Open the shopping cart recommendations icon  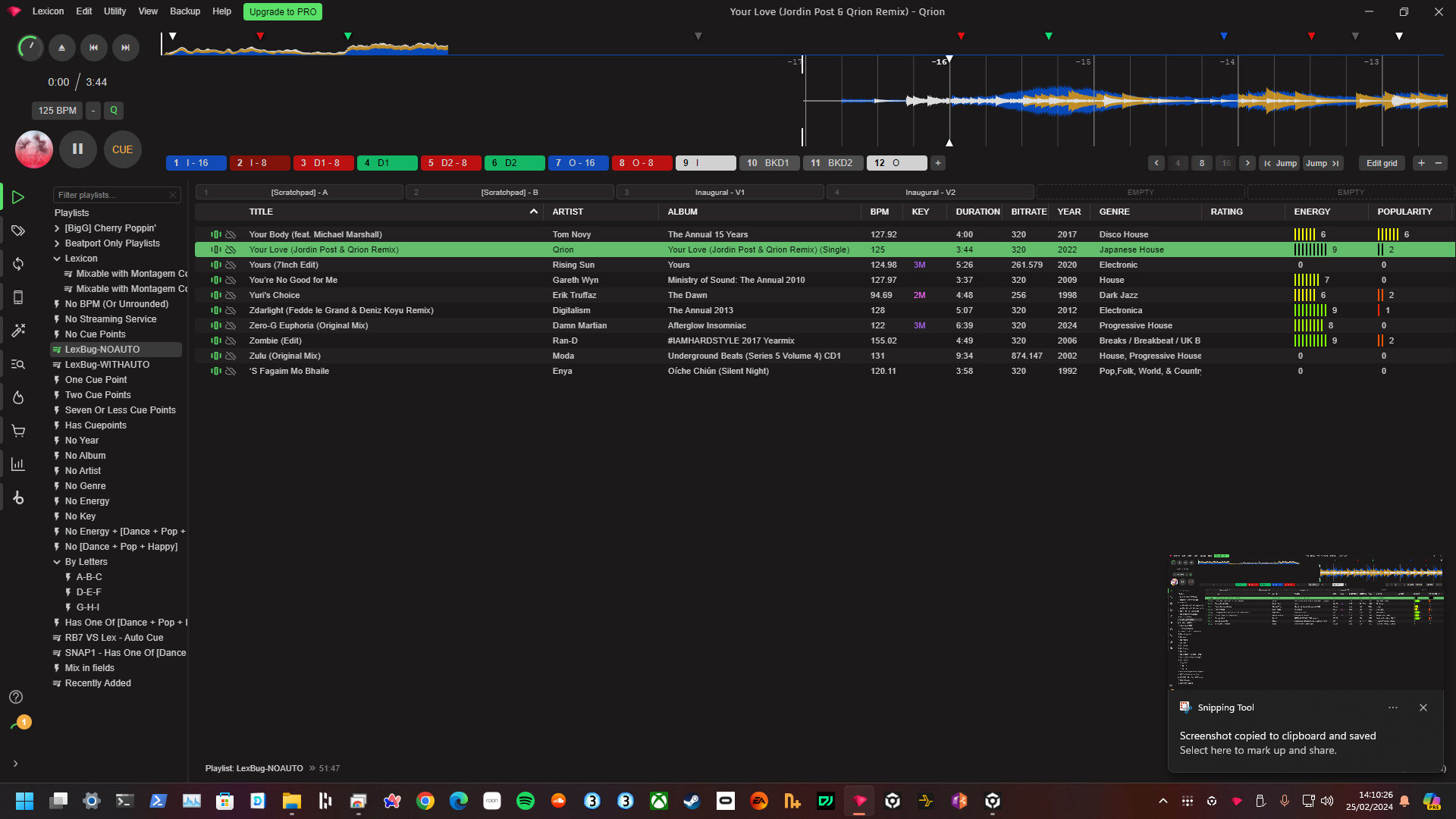(18, 431)
